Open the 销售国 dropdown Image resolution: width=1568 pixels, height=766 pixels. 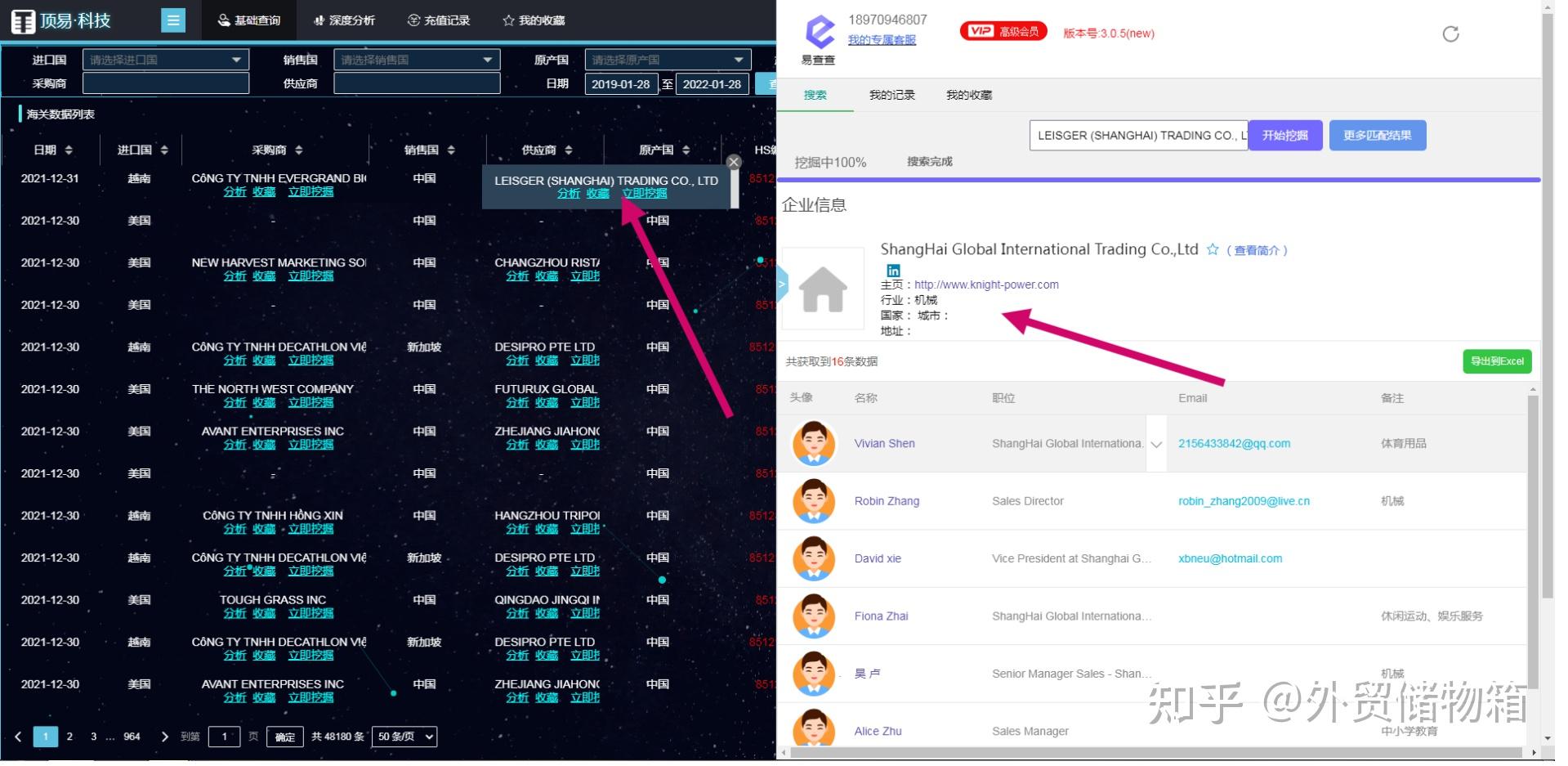coord(417,60)
